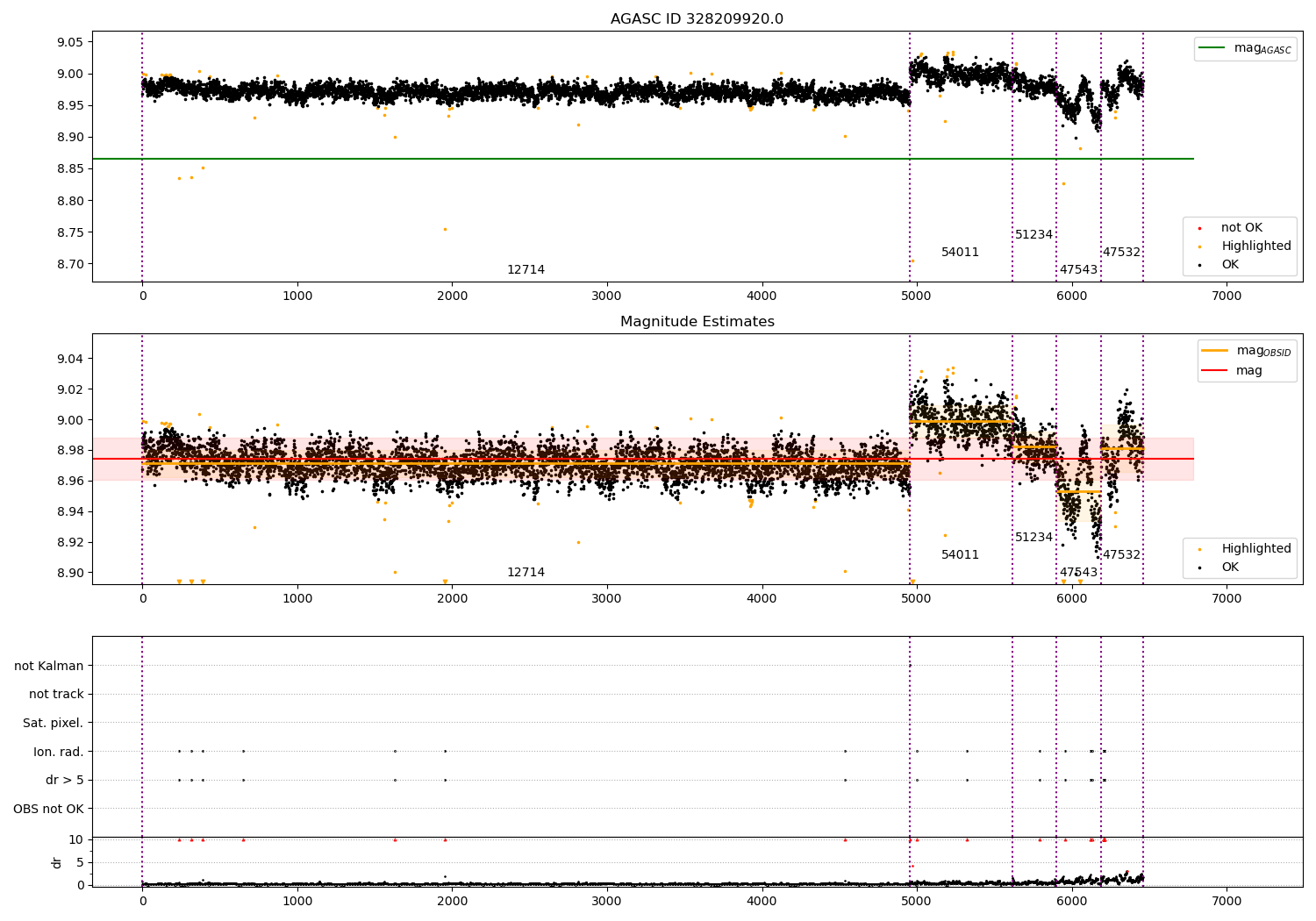Click the '51234' obsid label in the middle plot
The width and height of the screenshot is (1316, 921).
[x=1033, y=538]
